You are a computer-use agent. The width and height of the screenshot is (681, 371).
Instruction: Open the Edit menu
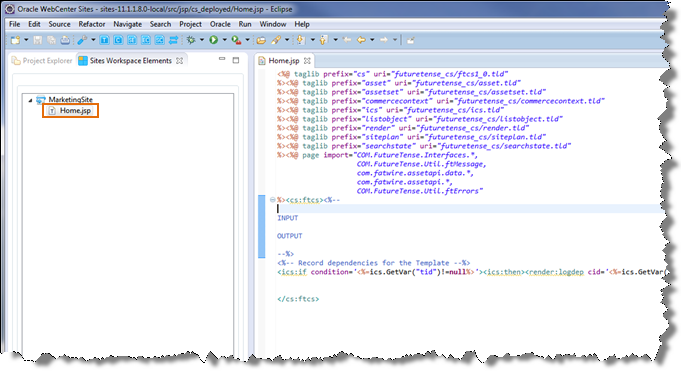pos(34,24)
